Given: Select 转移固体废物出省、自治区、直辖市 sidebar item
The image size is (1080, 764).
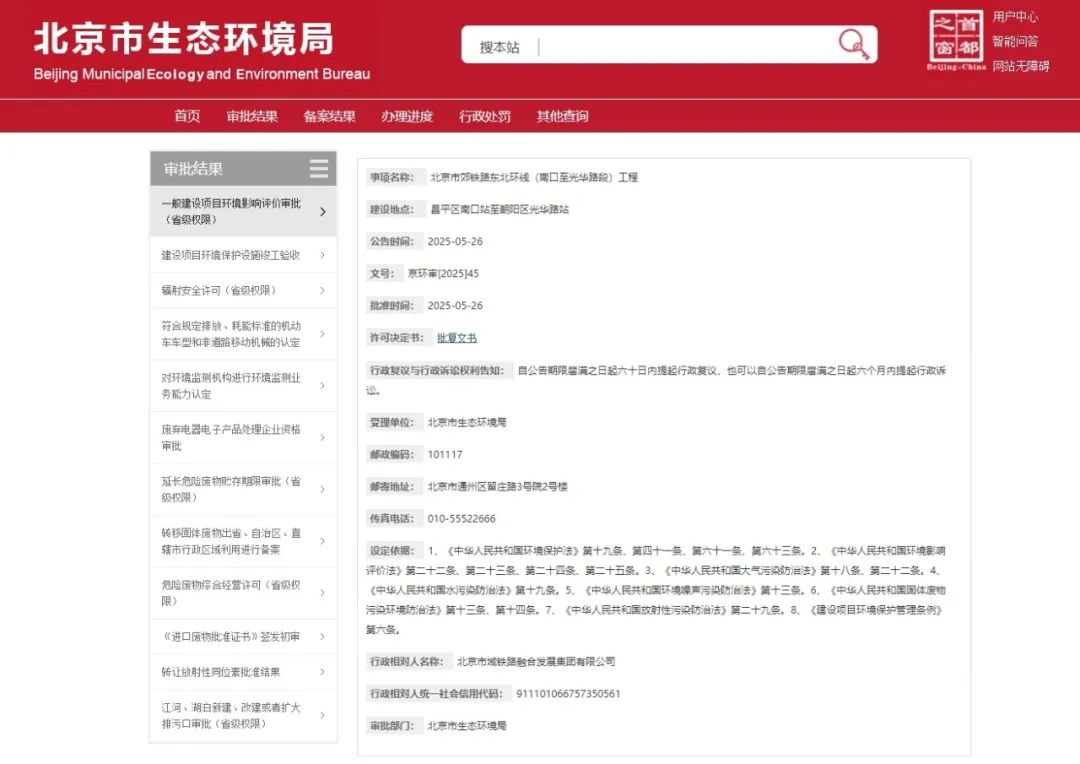Looking at the screenshot, I should (243, 541).
